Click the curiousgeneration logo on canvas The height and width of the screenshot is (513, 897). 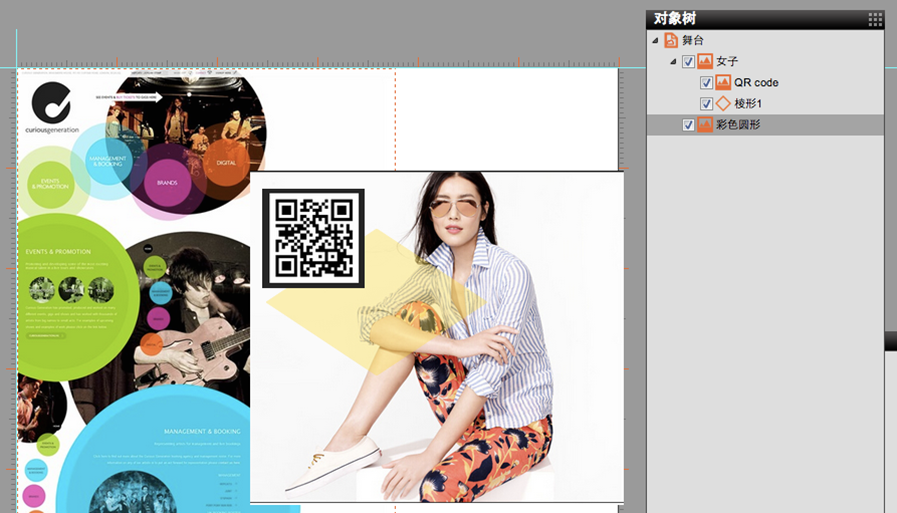point(51,108)
